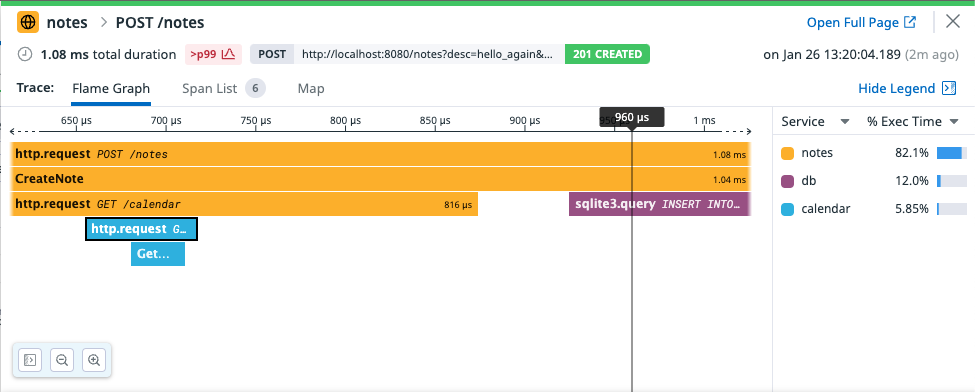Image resolution: width=975 pixels, height=392 pixels.
Task: Hide the legend panel
Action: [x=896, y=88]
